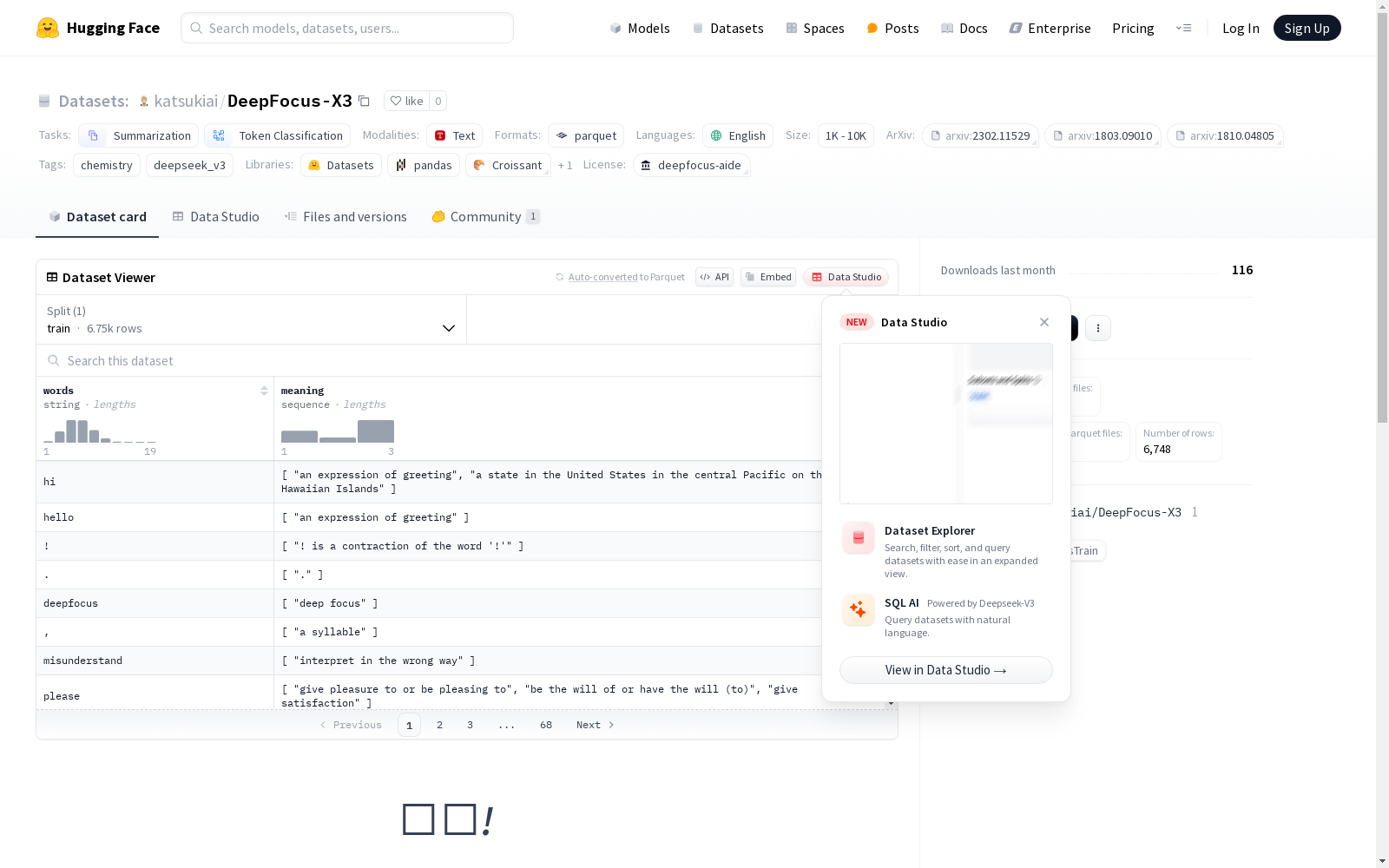Click the SQL AI sparkle icon

point(859,610)
